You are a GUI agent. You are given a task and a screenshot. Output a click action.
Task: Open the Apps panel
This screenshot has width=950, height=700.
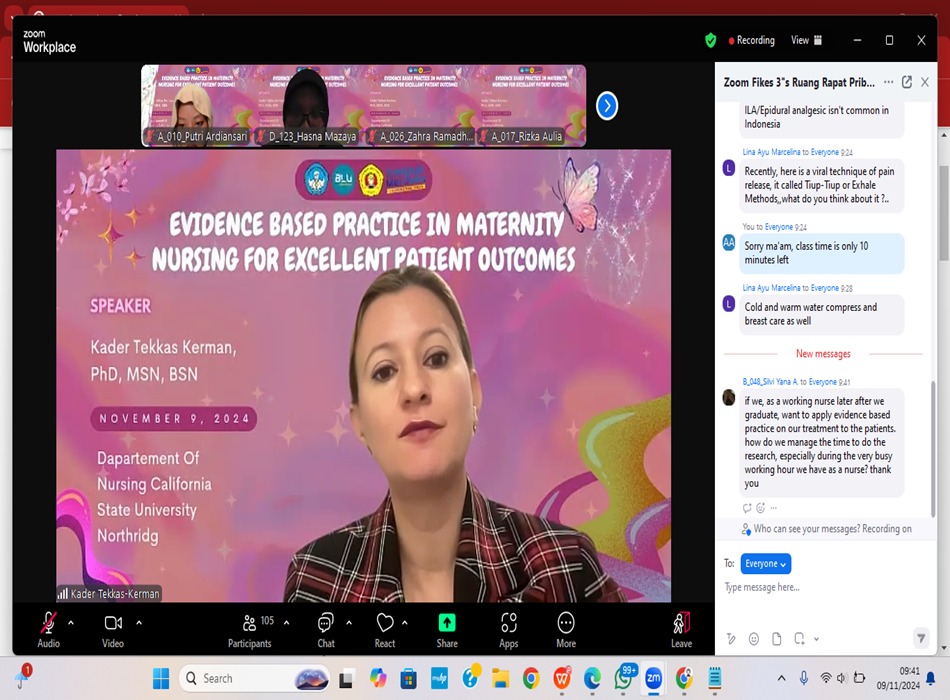pos(508,629)
